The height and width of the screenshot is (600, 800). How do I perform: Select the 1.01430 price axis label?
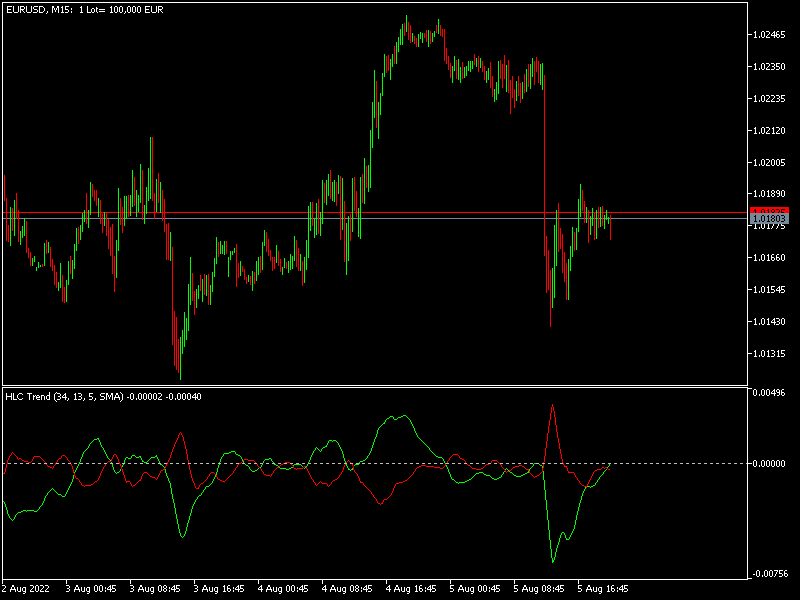click(769, 321)
